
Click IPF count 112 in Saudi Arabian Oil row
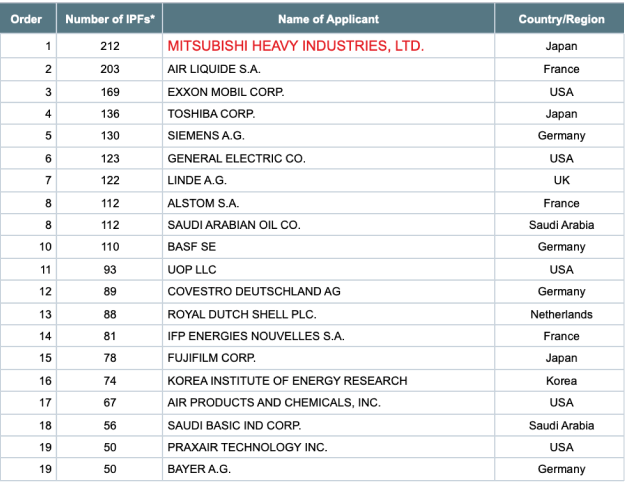[x=110, y=225]
